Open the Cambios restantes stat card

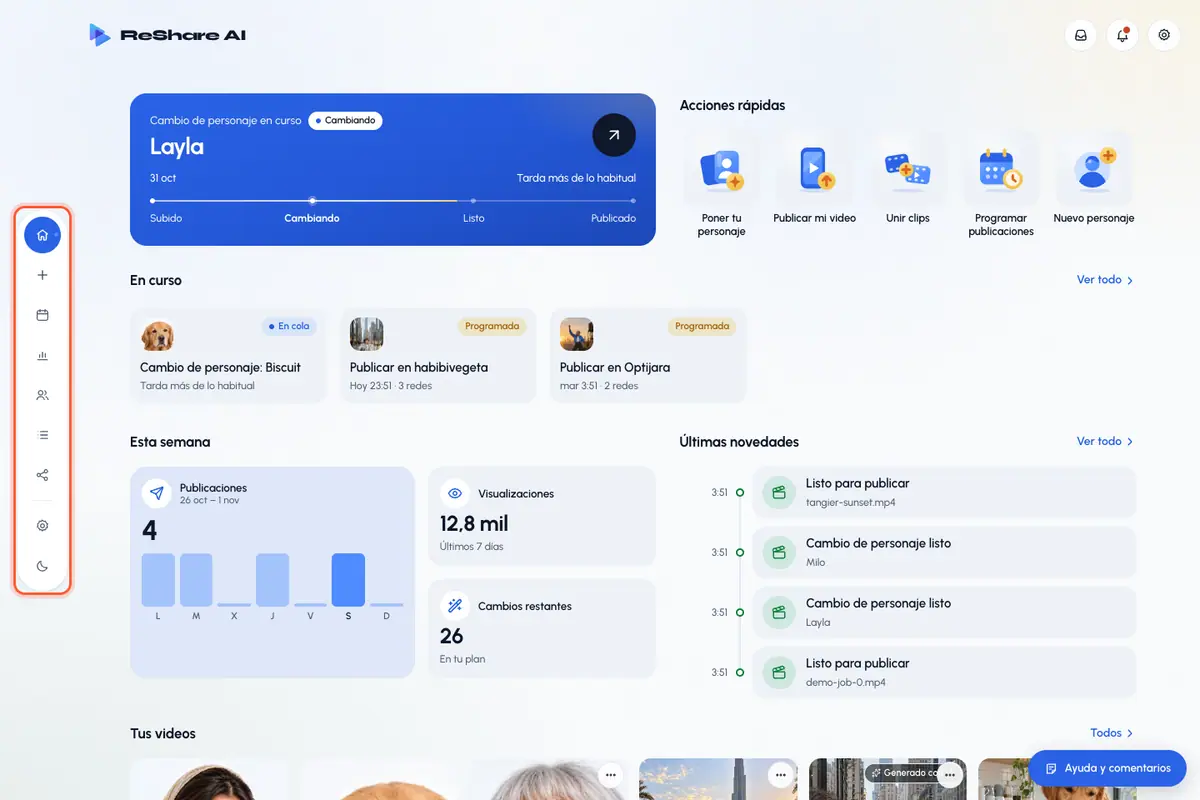tap(542, 629)
